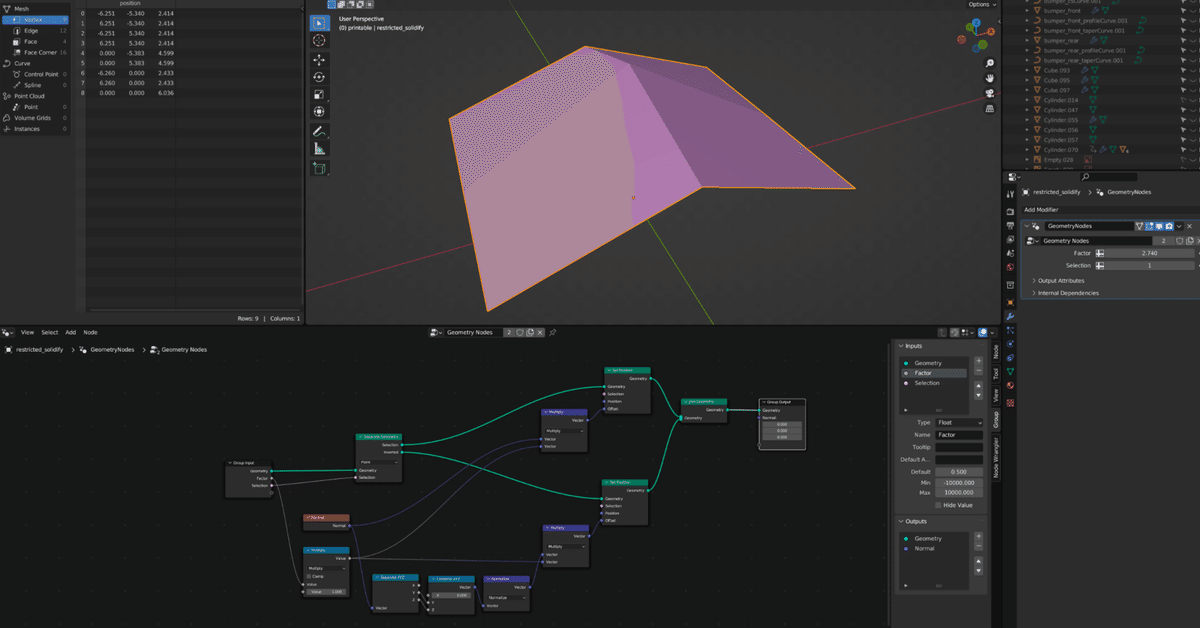Screen dimensions: 1200x628
Task: Open the Type dropdown set to Float
Action: click(x=959, y=423)
